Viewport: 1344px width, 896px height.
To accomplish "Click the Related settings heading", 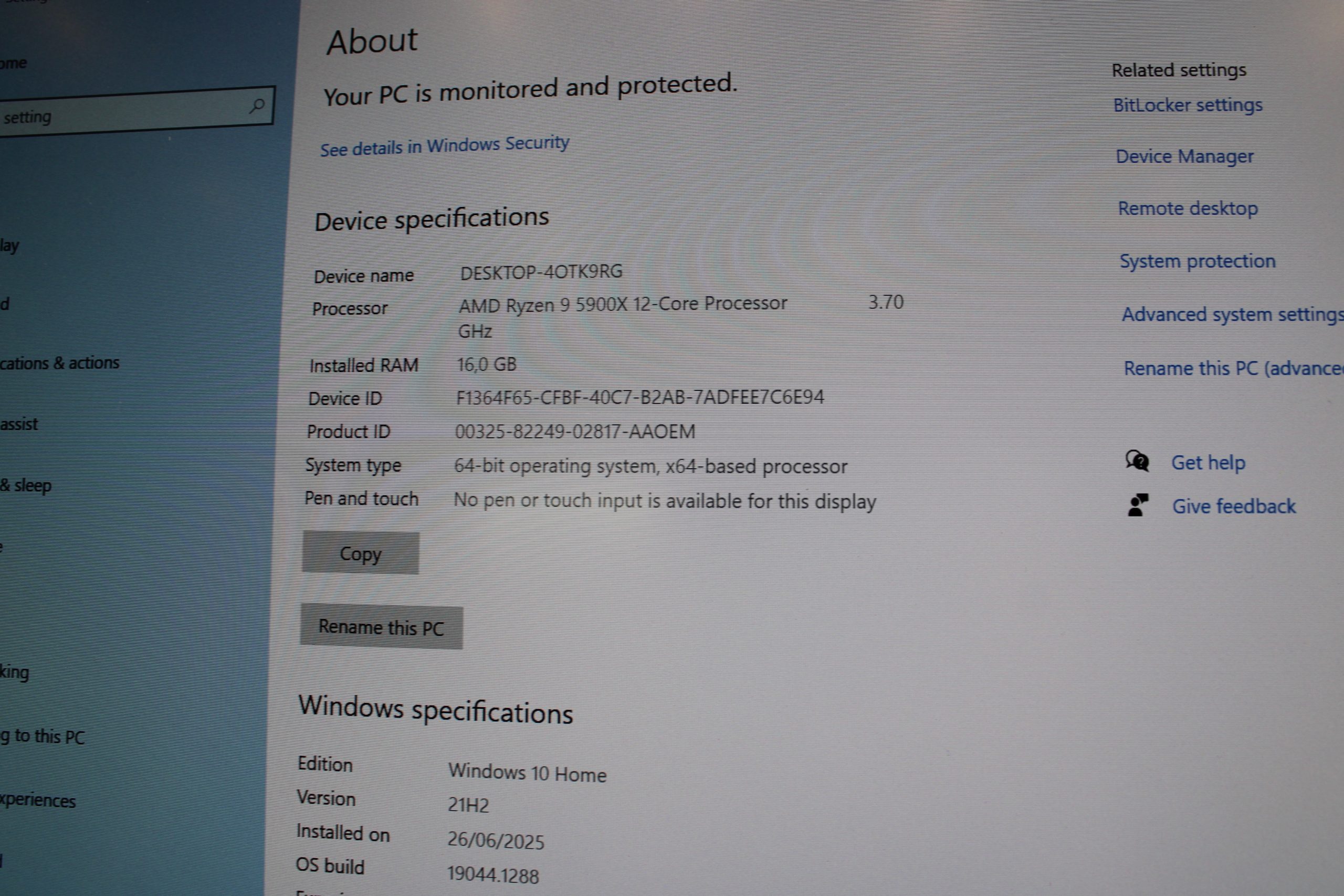I will [x=1179, y=70].
